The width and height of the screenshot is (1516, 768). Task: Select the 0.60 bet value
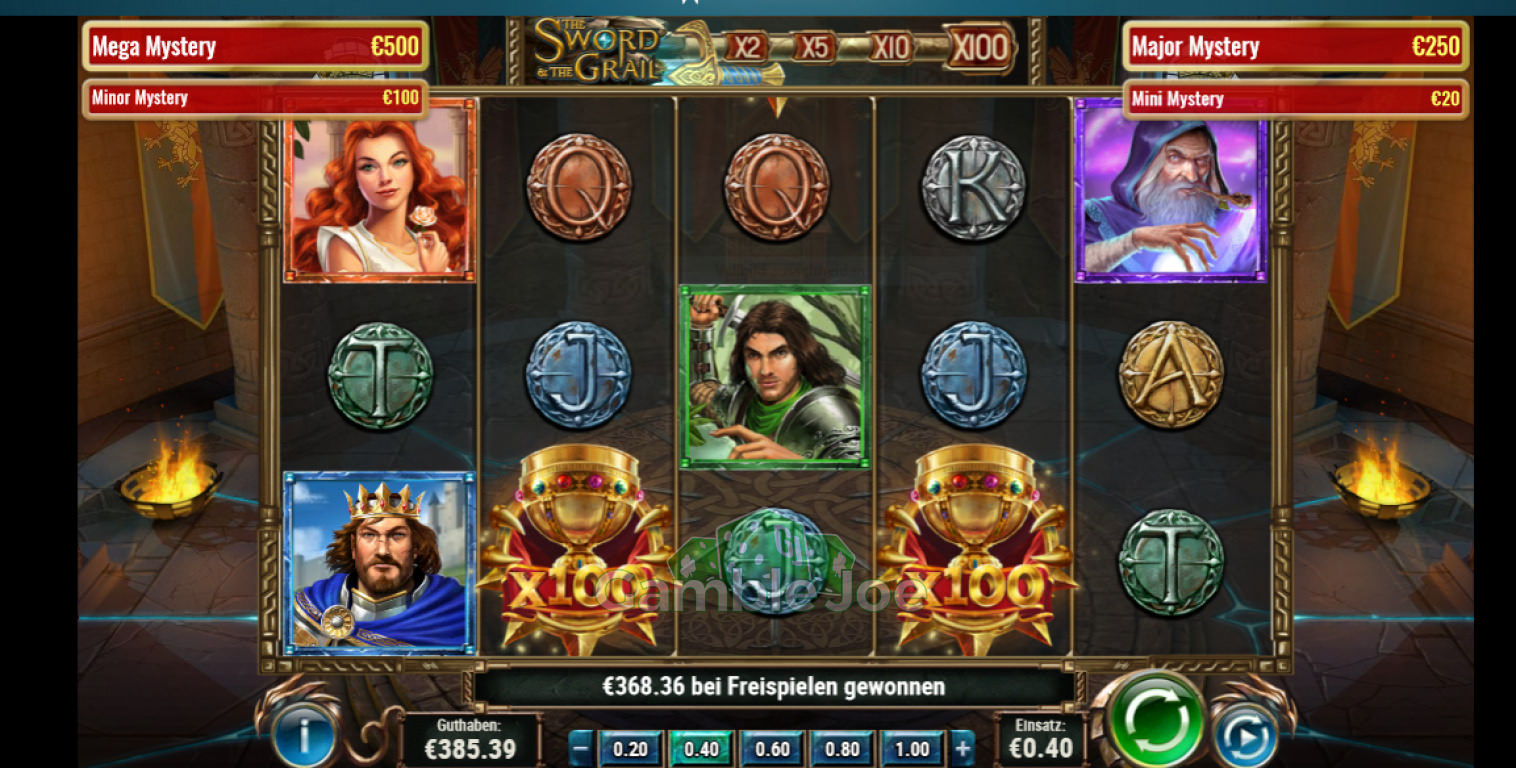(771, 748)
